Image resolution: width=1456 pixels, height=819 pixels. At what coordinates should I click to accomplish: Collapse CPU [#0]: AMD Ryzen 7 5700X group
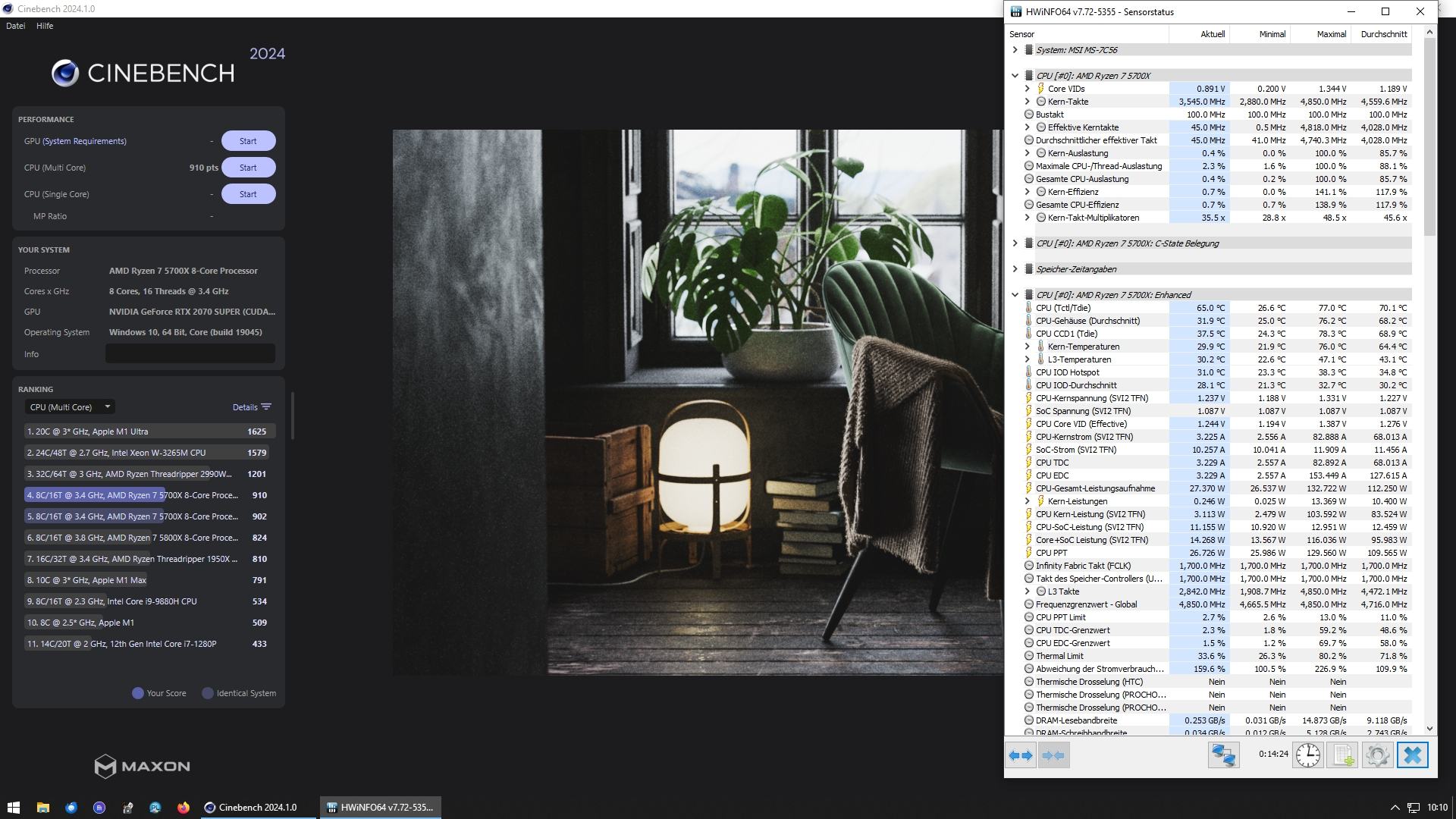(x=1015, y=76)
